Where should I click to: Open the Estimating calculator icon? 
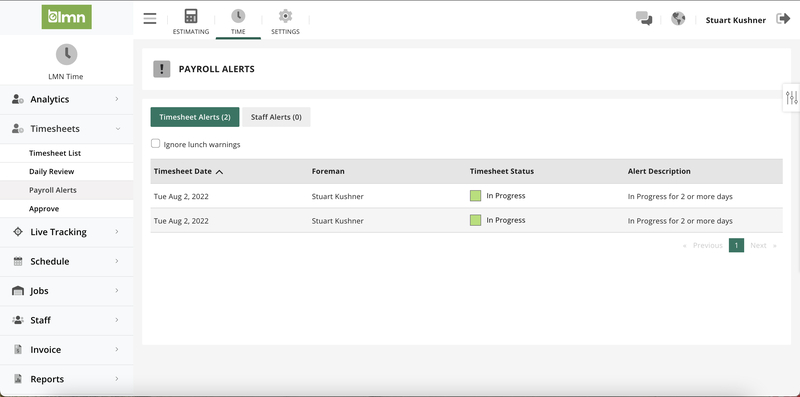tap(191, 16)
